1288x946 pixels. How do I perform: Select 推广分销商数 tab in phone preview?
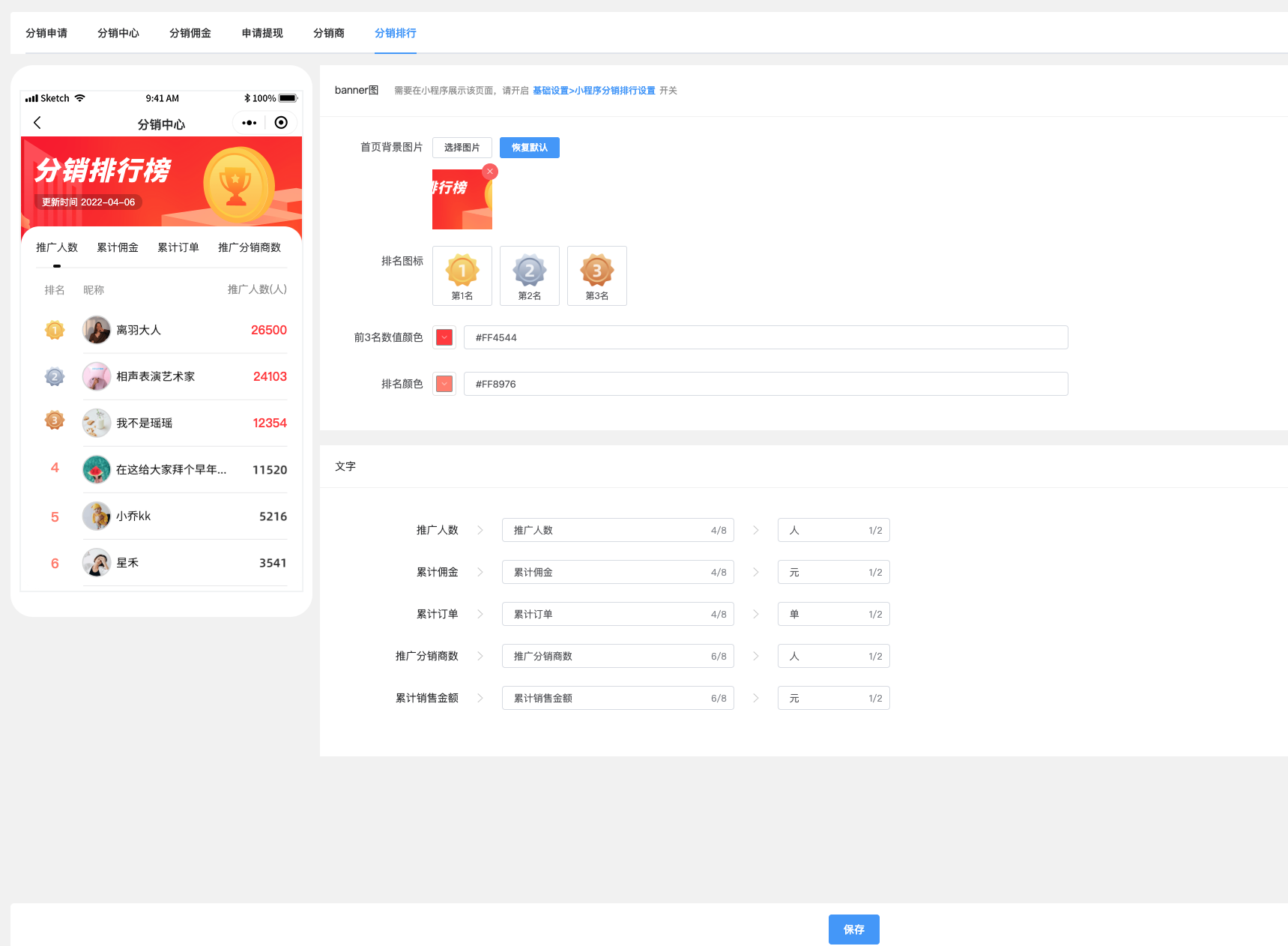click(250, 247)
